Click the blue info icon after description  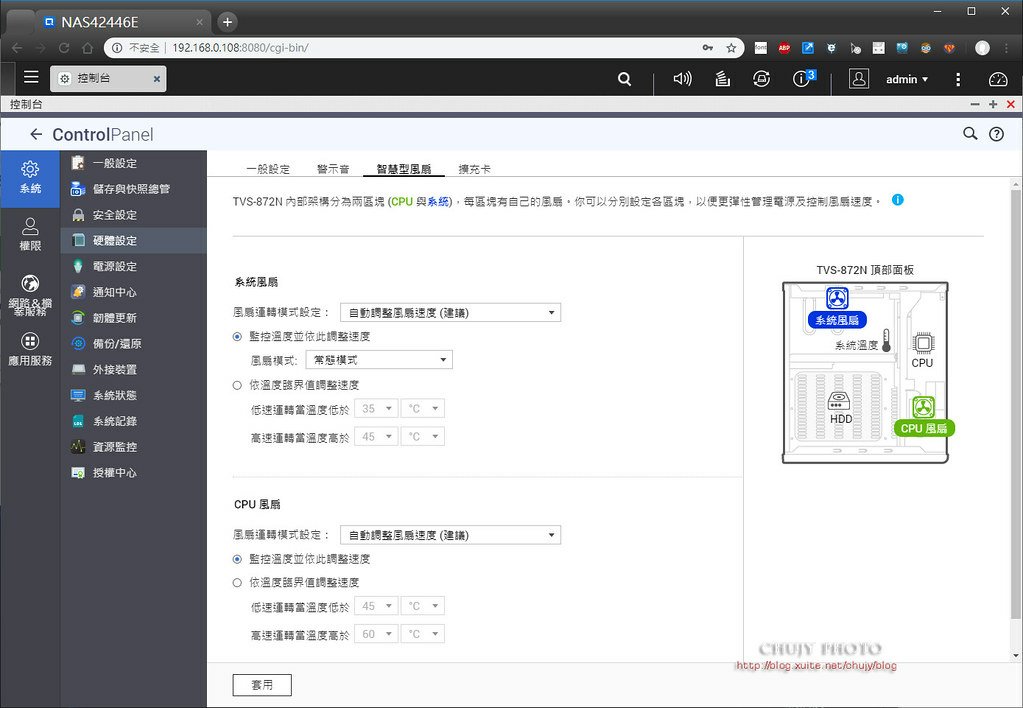click(898, 200)
